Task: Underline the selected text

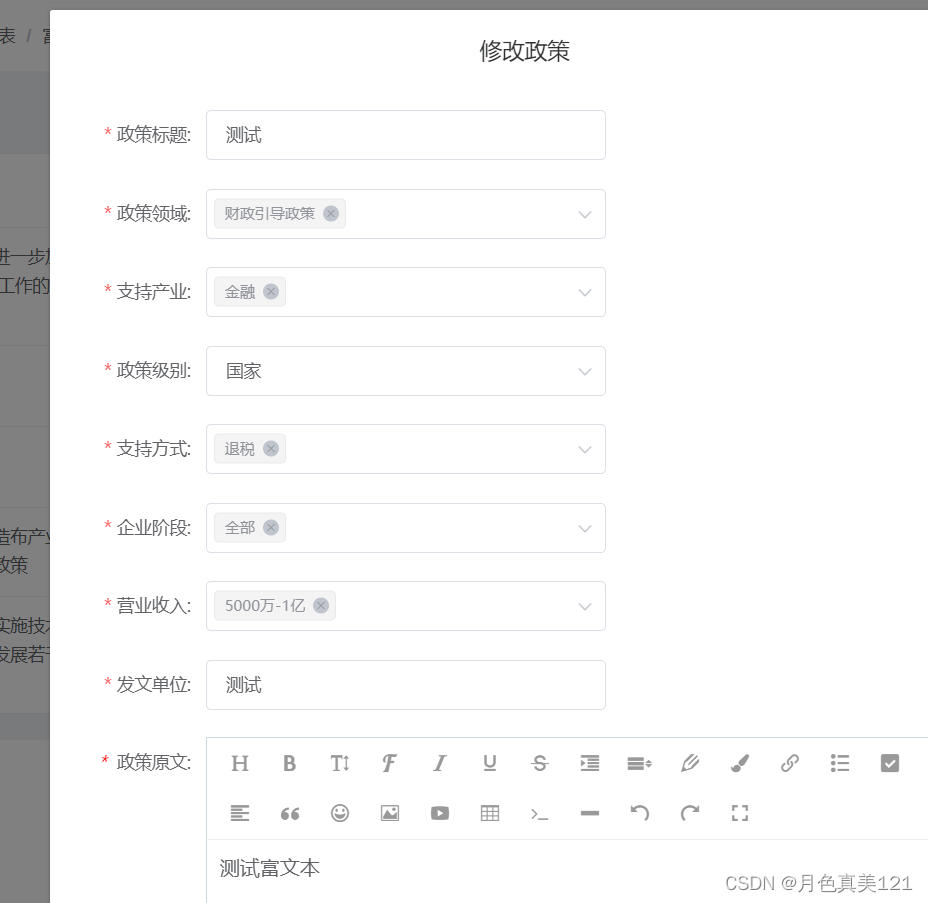Action: 489,763
